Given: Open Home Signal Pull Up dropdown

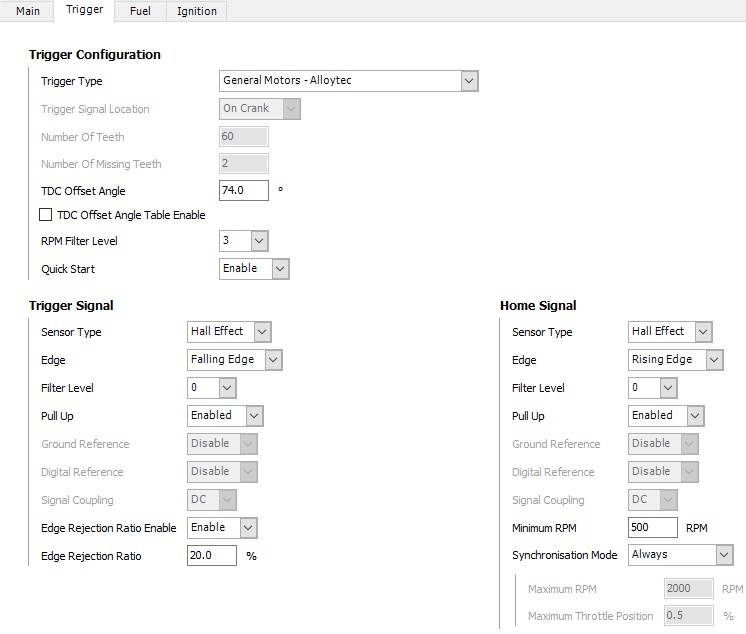Looking at the screenshot, I should [x=666, y=416].
